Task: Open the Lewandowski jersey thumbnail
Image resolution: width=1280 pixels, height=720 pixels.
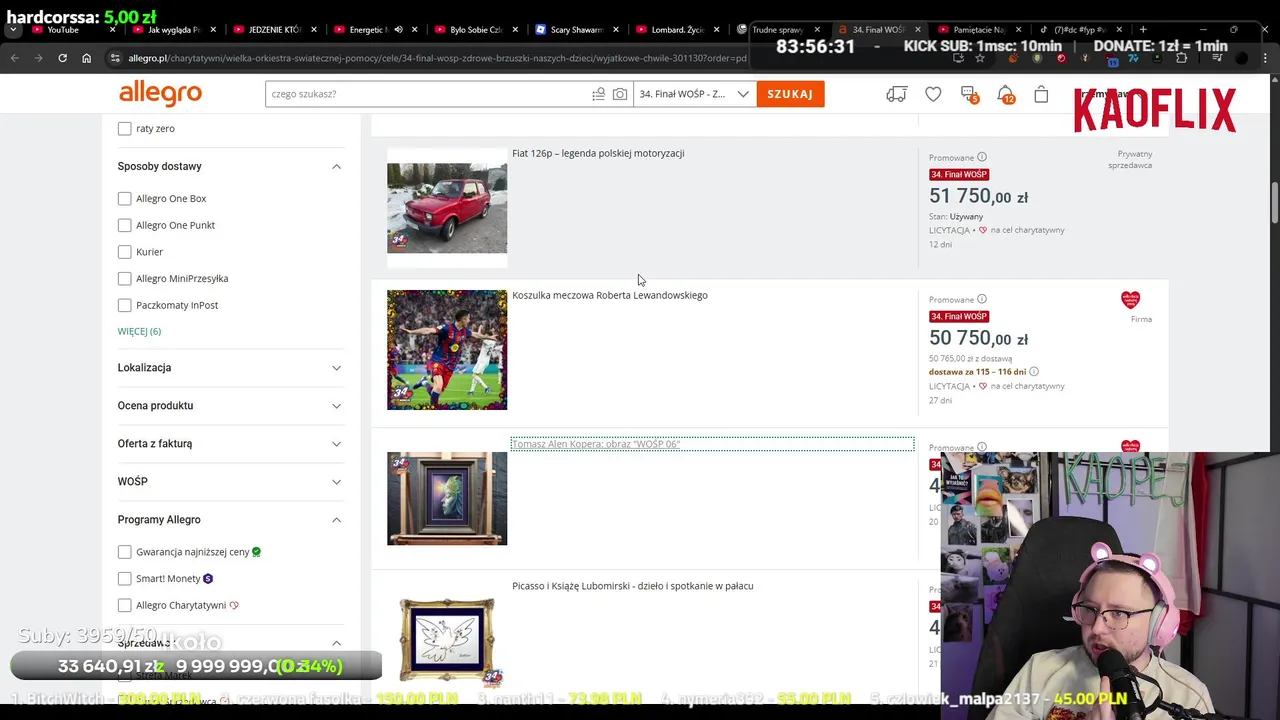Action: point(447,350)
